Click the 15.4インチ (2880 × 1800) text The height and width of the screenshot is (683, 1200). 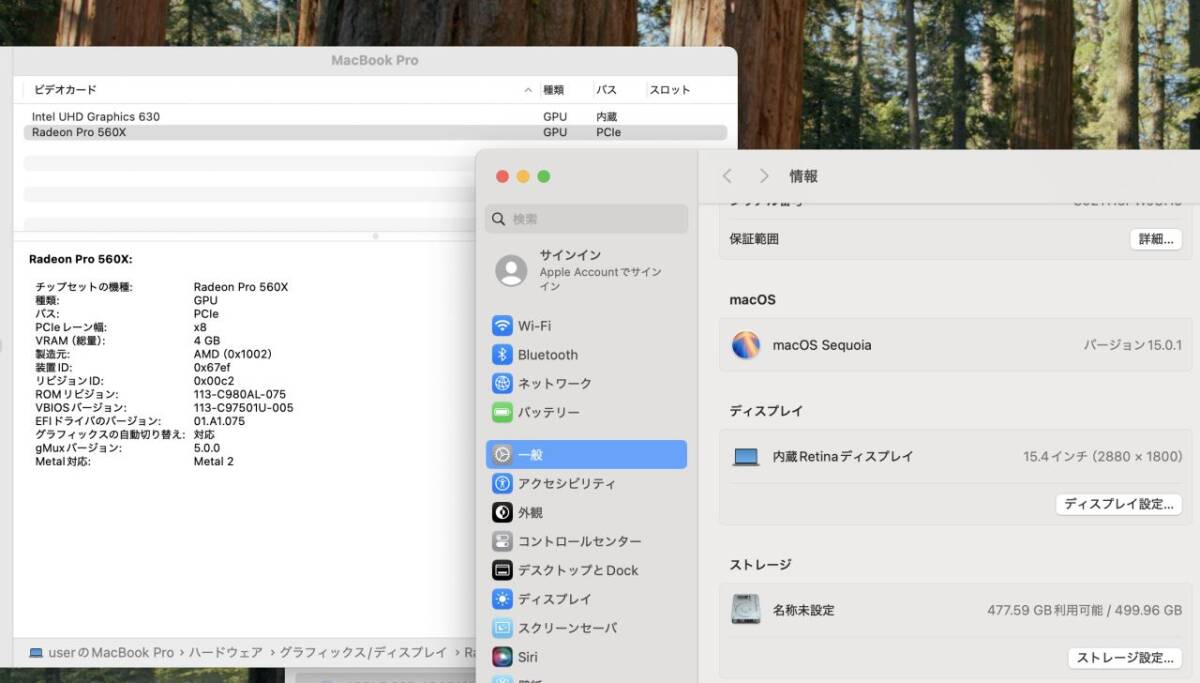tap(1102, 456)
